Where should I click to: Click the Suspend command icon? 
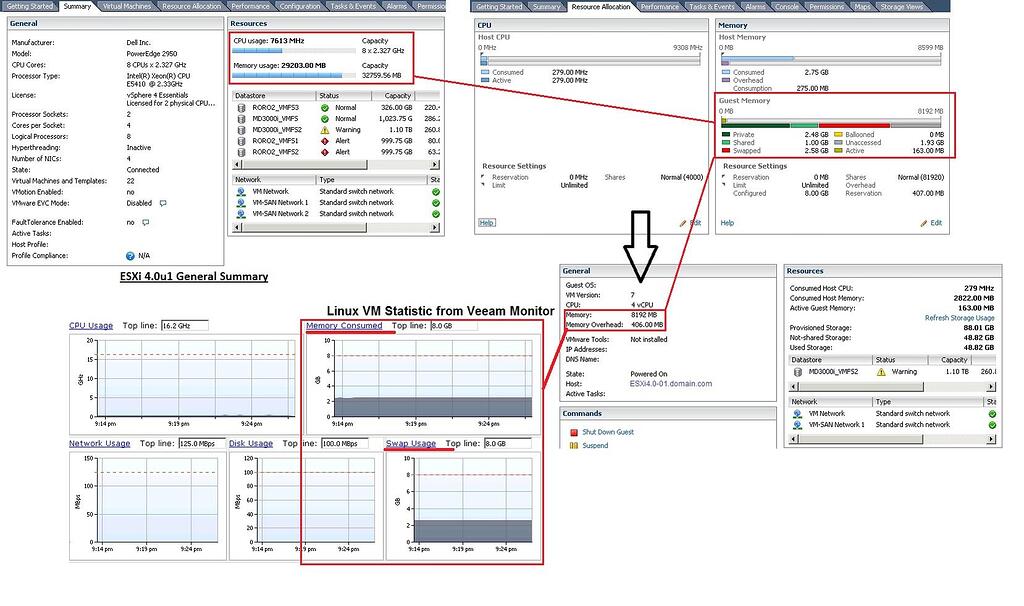pyautogui.click(x=573, y=444)
